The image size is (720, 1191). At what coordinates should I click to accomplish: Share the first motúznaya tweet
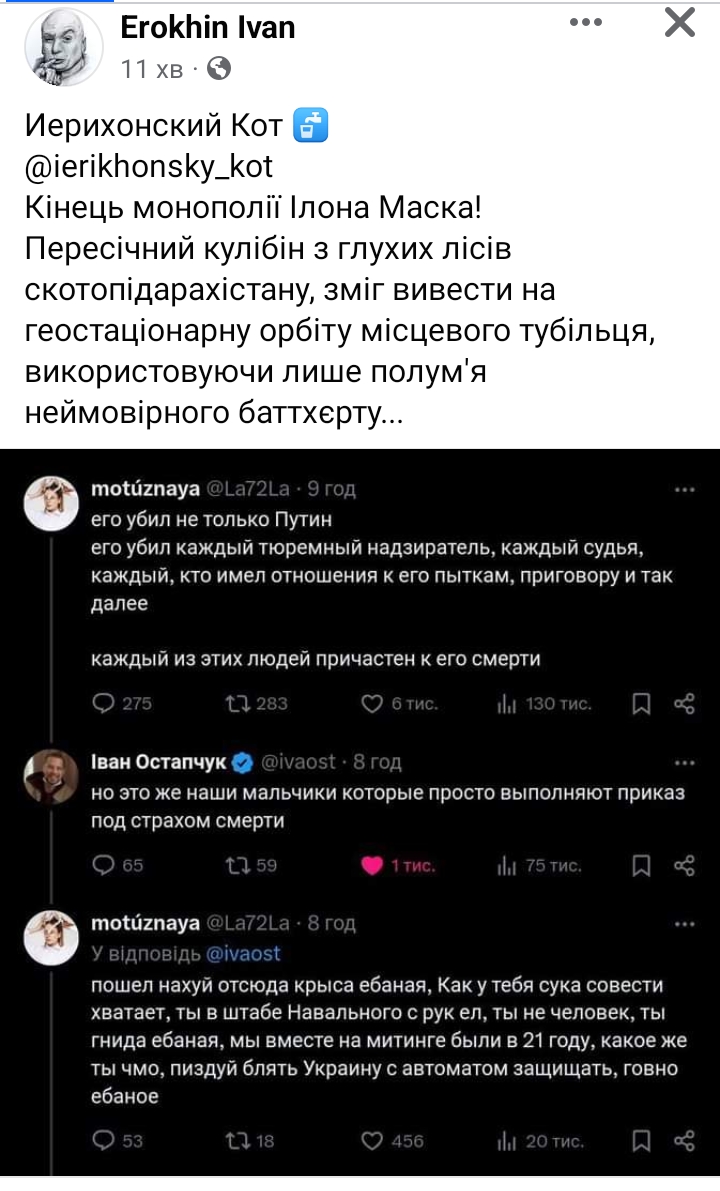tap(685, 704)
